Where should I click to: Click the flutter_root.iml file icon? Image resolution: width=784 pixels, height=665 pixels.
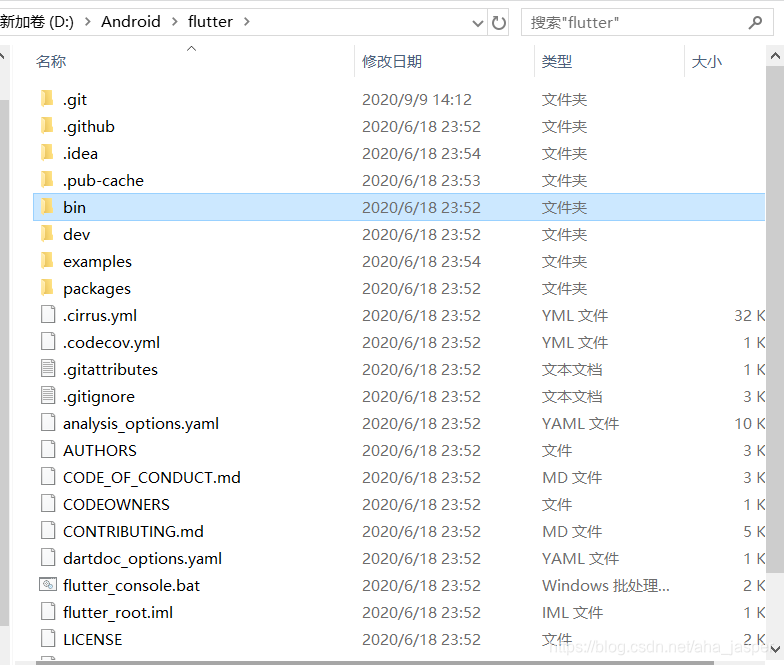pos(48,612)
